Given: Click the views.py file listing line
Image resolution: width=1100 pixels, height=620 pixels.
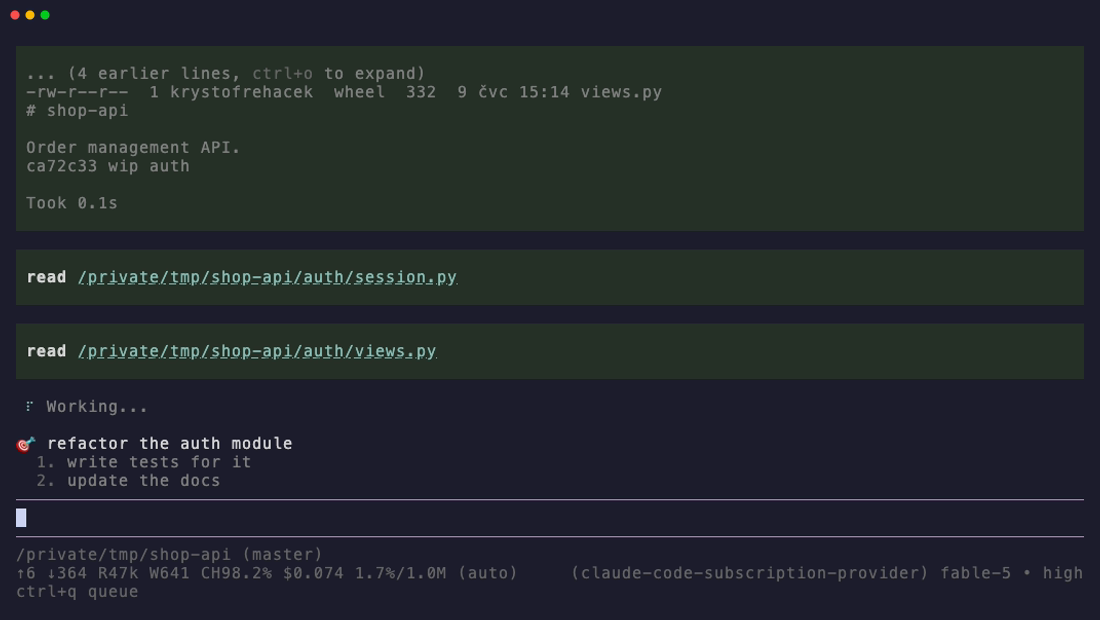Looking at the screenshot, I should click(344, 92).
